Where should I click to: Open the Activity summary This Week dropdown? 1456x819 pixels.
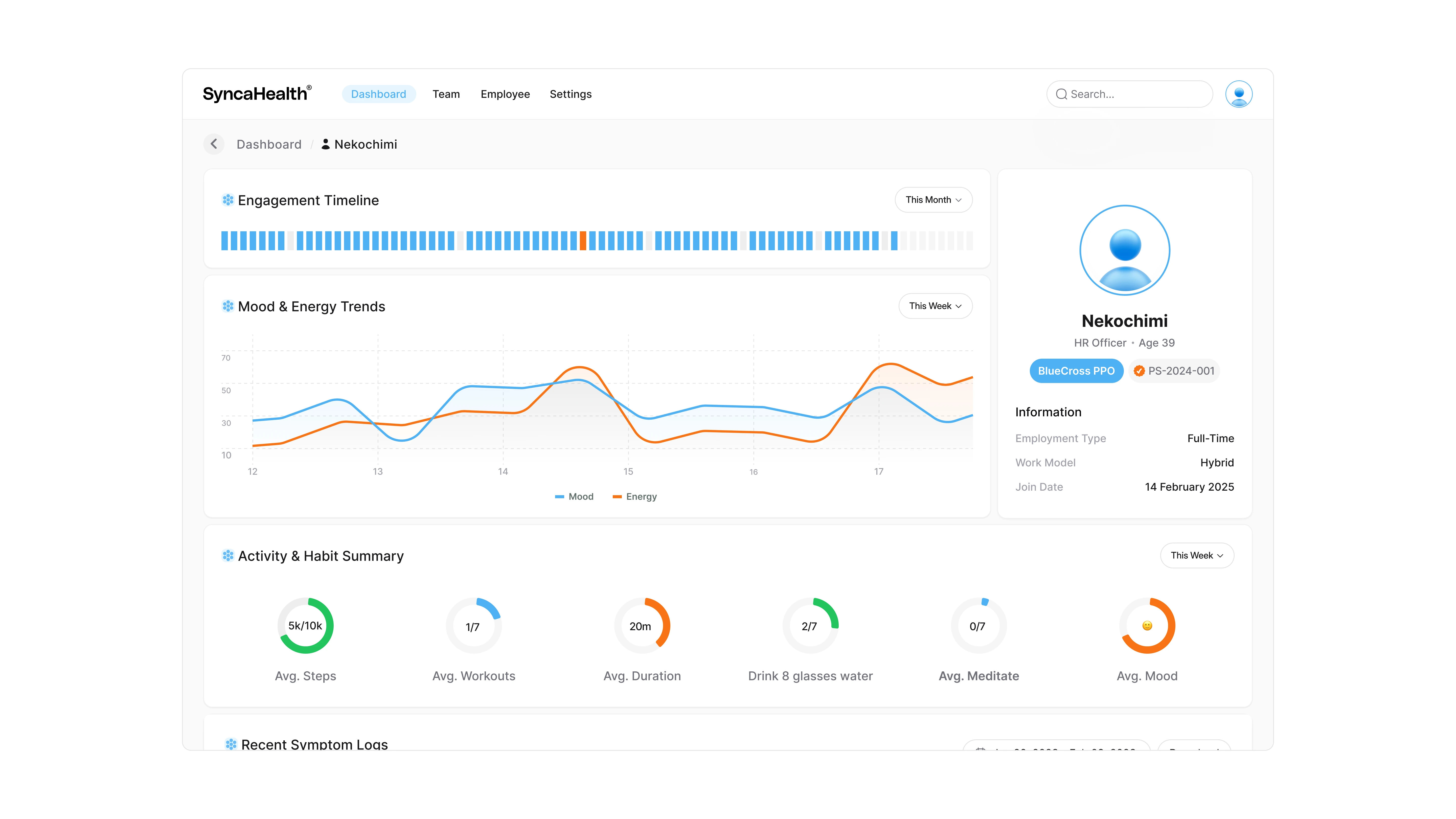point(1197,556)
